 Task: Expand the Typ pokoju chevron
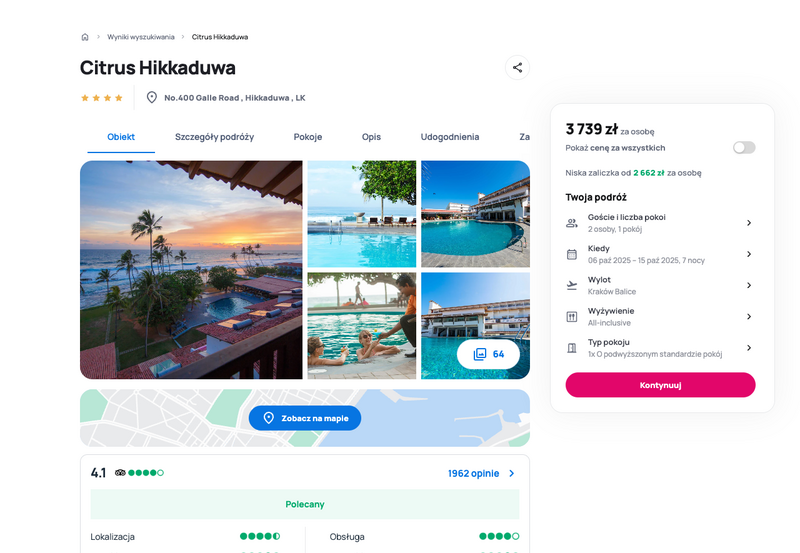coord(749,348)
